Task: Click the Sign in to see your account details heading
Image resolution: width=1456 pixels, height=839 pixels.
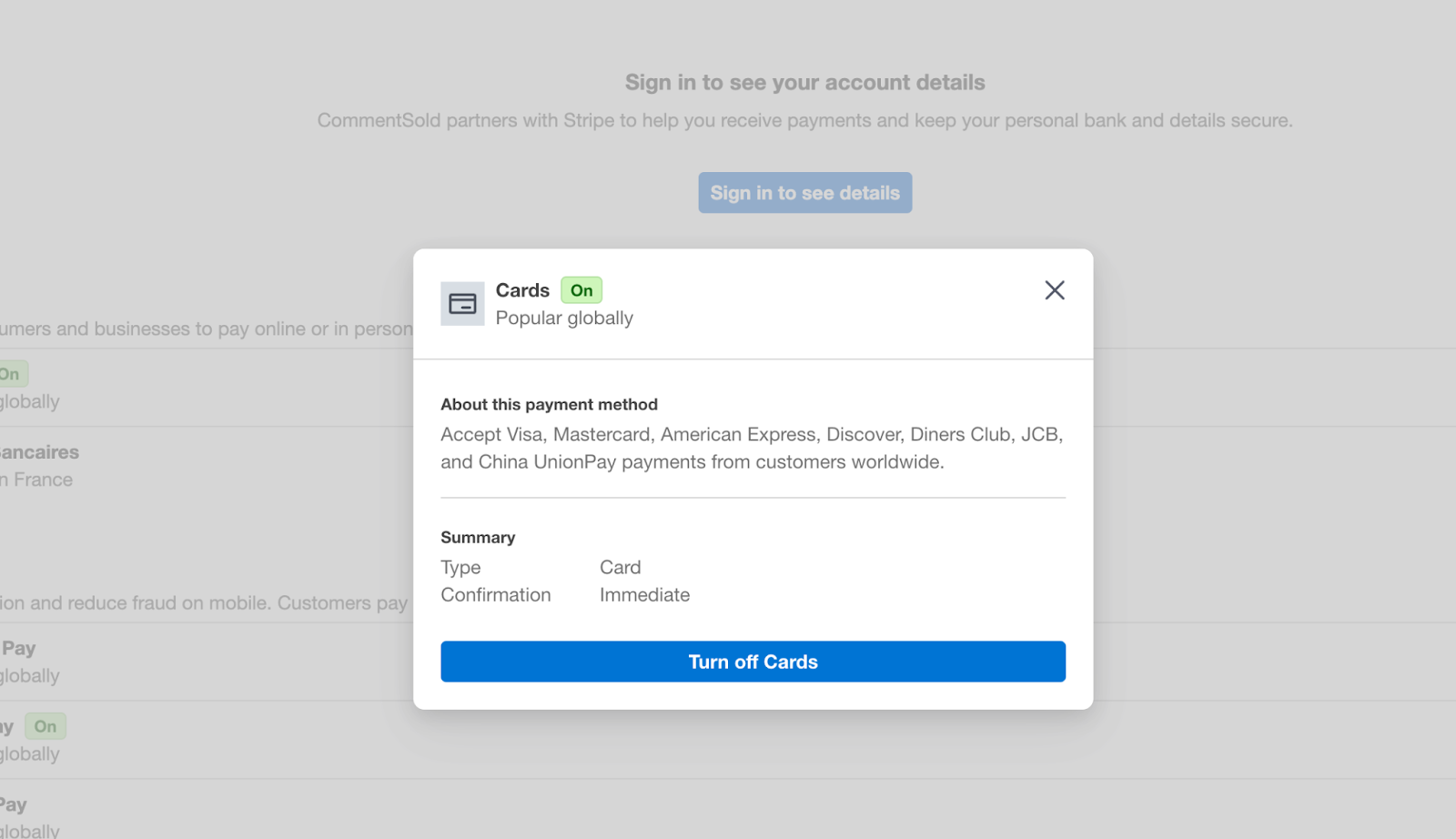Action: tap(804, 82)
